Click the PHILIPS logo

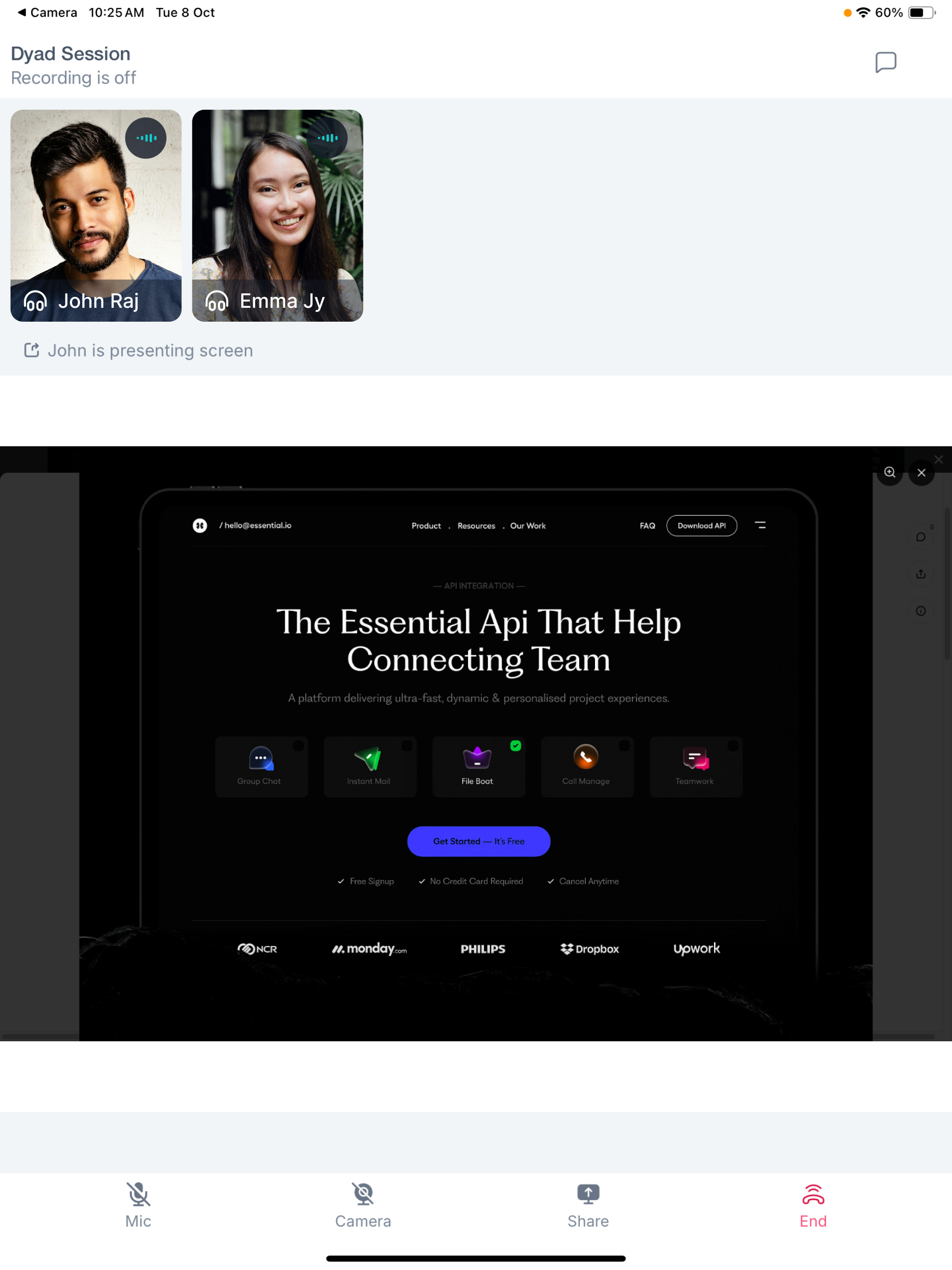(483, 949)
